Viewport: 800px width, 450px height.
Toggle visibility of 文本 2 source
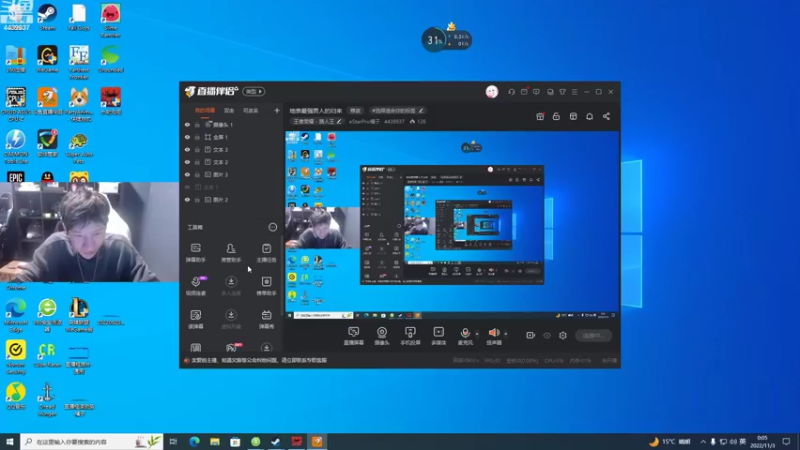[187, 162]
